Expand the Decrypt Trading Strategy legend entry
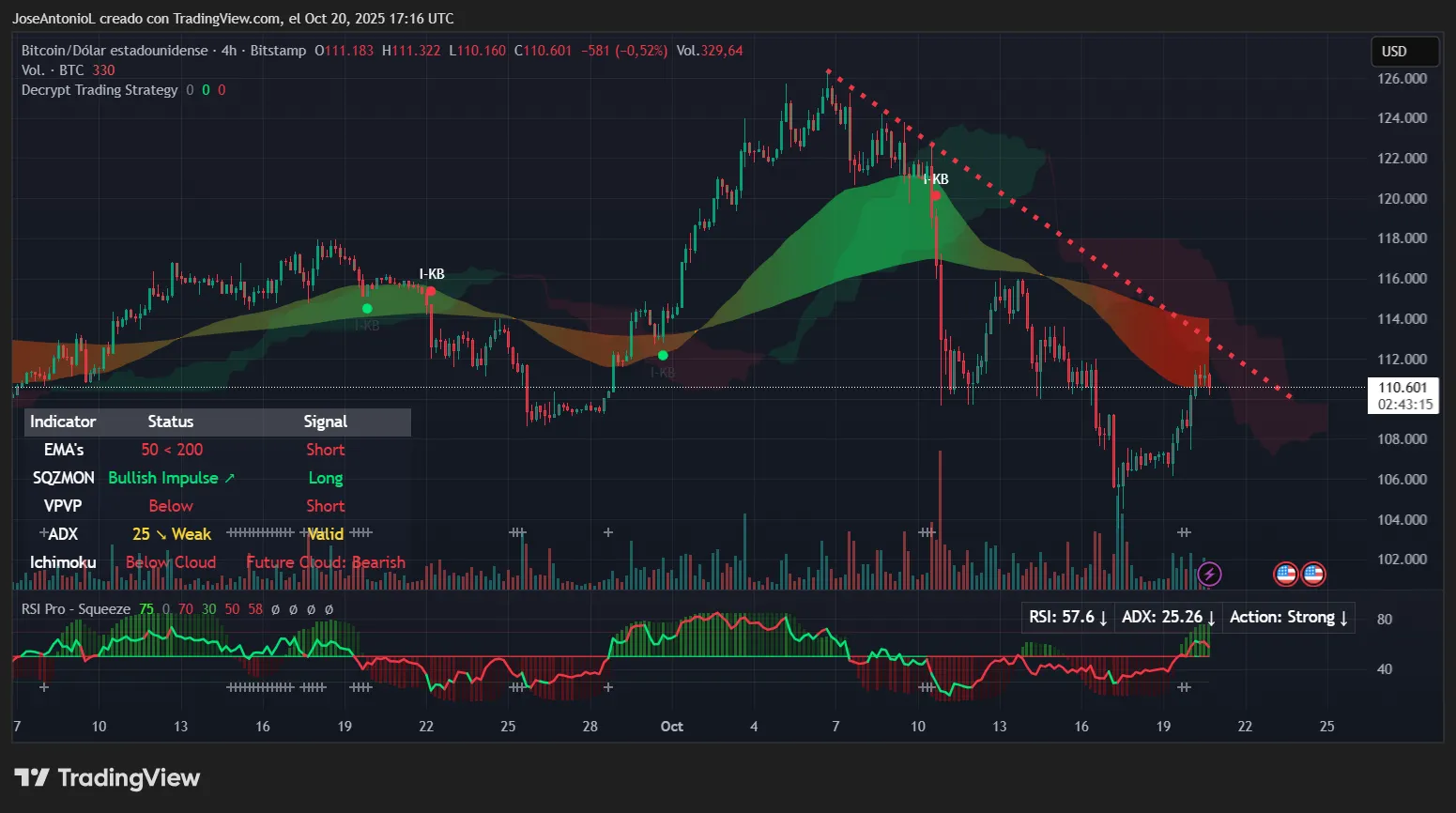The height and width of the screenshot is (813, 1456). click(100, 89)
